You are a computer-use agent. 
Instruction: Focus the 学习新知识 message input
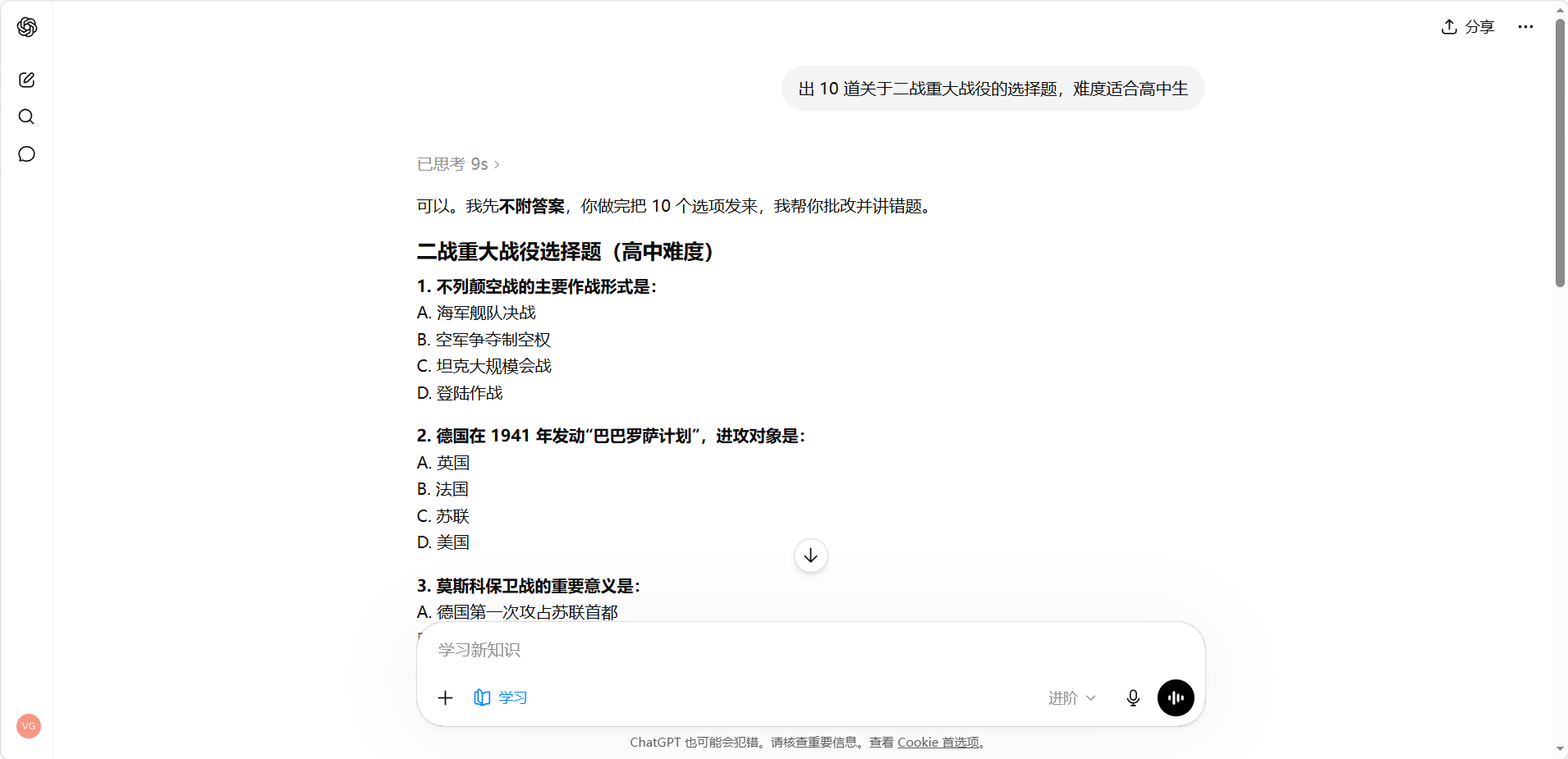(x=810, y=650)
